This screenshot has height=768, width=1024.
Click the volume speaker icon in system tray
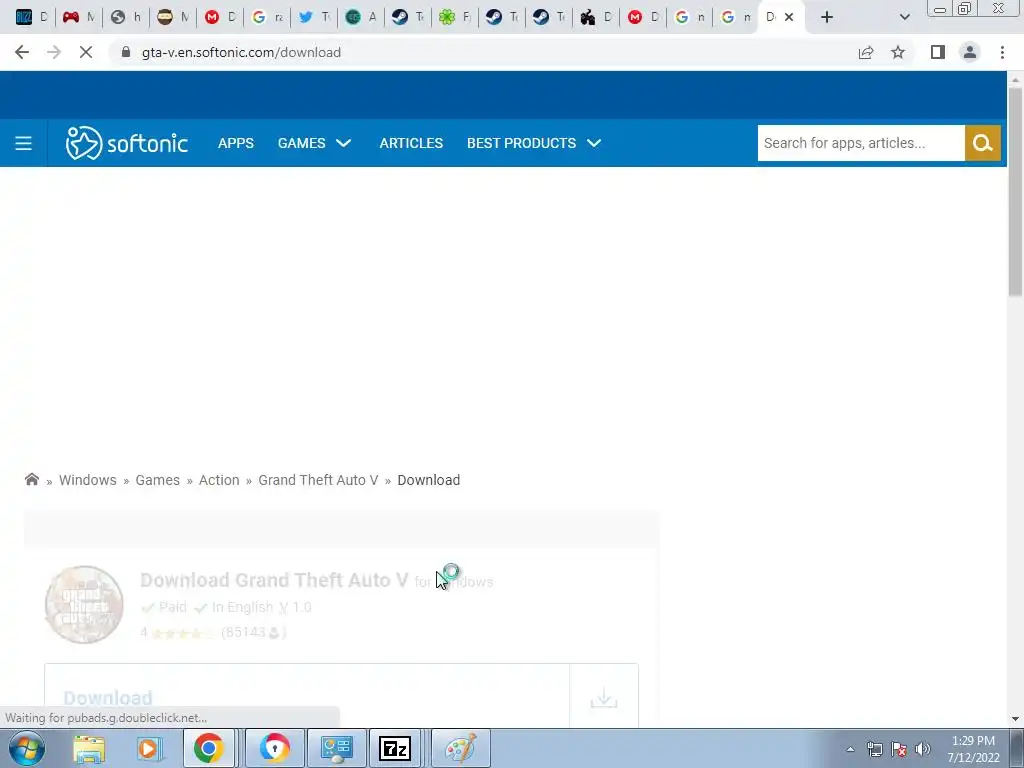[922, 749]
